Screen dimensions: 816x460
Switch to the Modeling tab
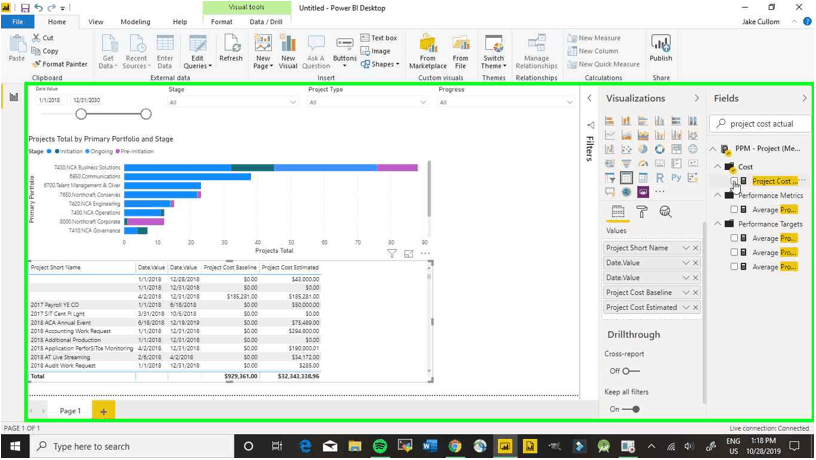[x=135, y=22]
